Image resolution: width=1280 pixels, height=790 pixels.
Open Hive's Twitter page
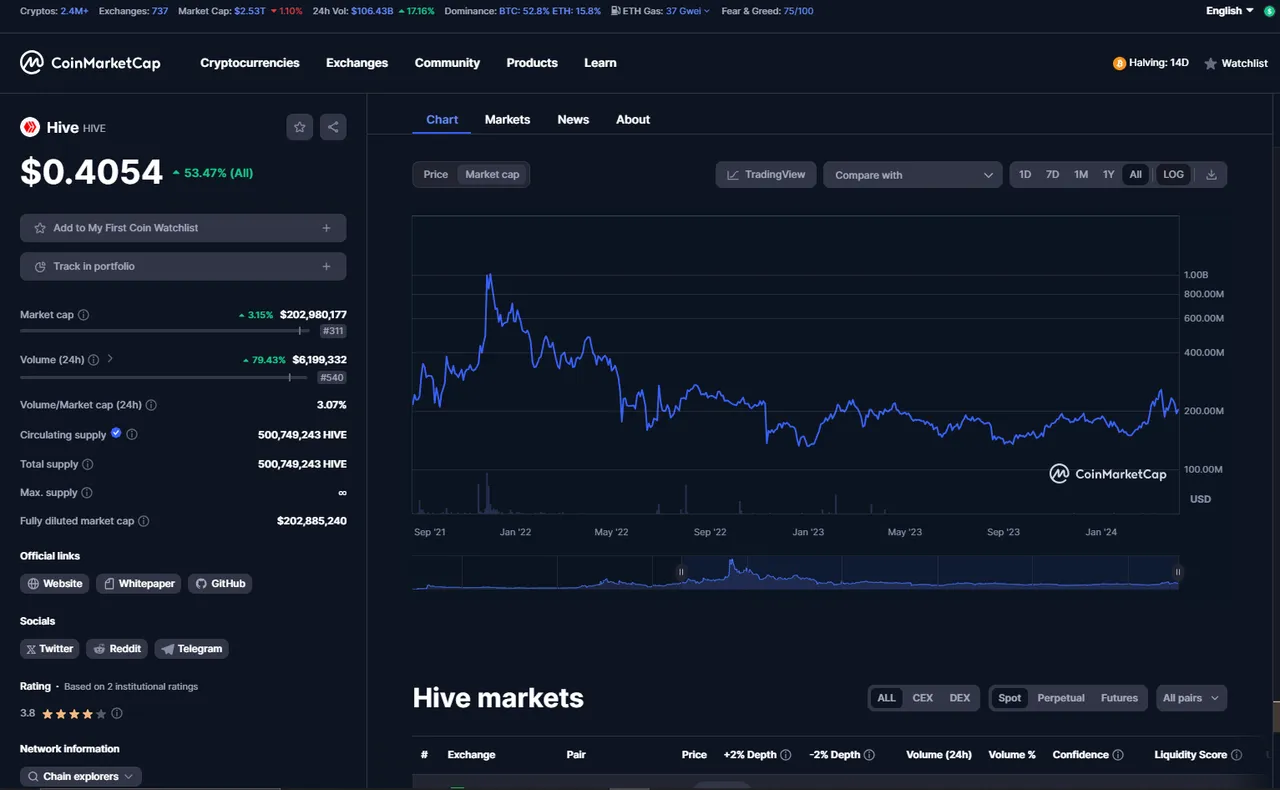click(x=49, y=649)
